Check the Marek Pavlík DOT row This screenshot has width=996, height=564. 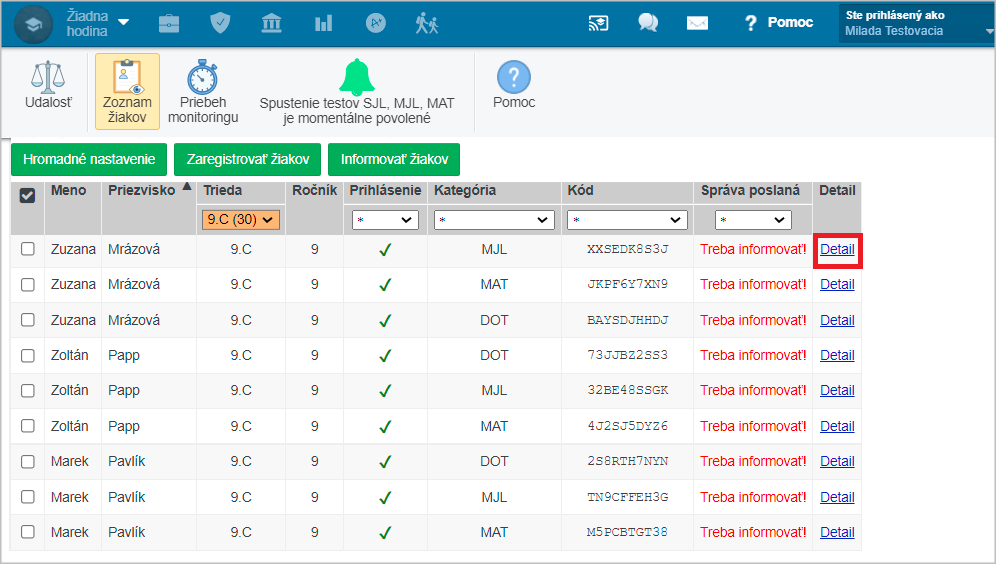click(x=27, y=462)
